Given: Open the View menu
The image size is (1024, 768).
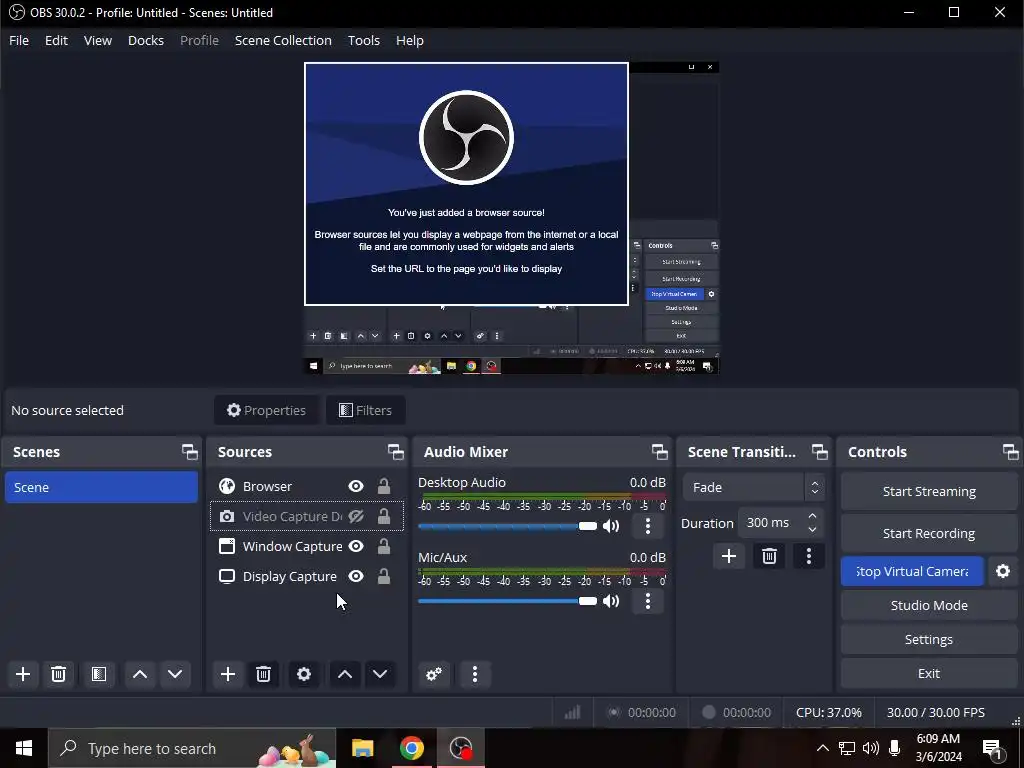Looking at the screenshot, I should (x=98, y=40).
